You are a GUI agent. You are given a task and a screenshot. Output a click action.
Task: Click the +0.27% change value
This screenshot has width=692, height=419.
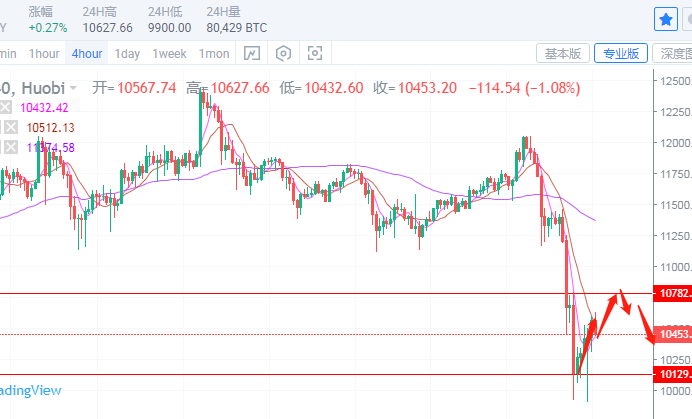coord(48,28)
